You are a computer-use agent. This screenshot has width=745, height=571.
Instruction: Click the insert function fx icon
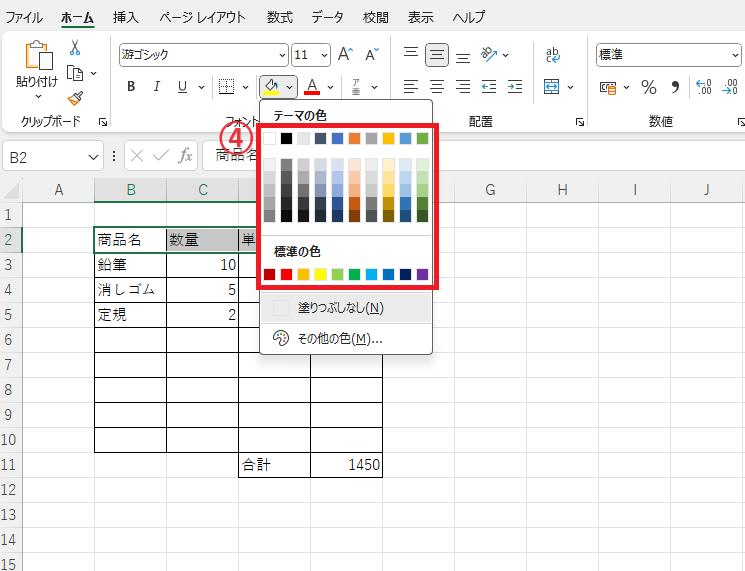pos(185,155)
